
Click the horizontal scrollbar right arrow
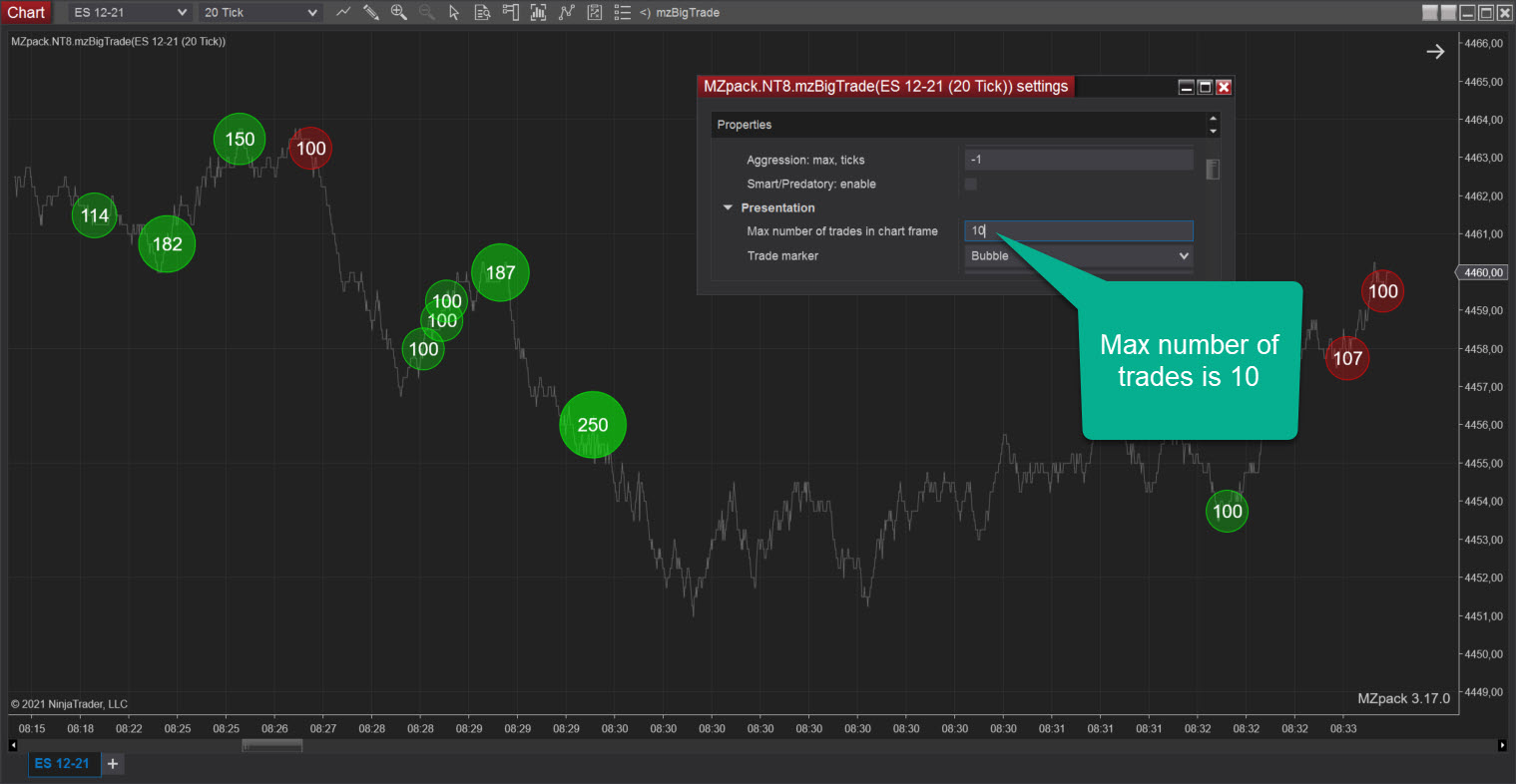pos(1502,745)
